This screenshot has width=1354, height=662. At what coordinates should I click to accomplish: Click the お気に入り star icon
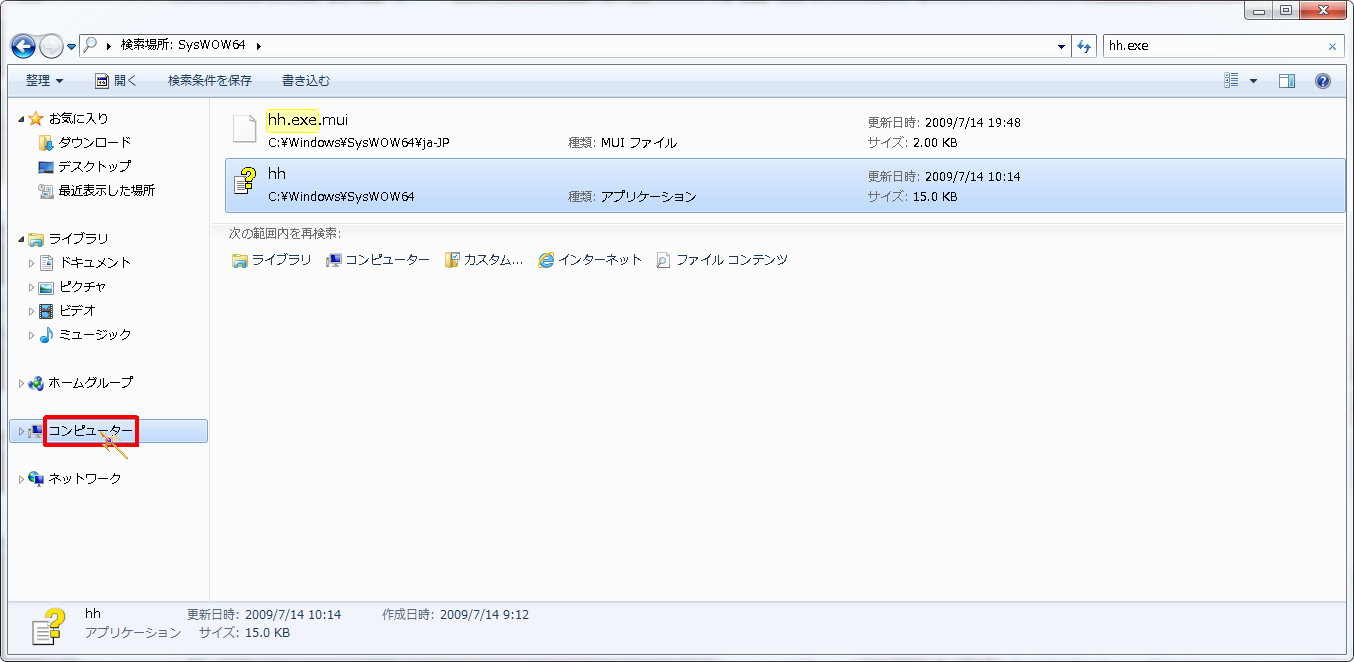click(x=37, y=119)
